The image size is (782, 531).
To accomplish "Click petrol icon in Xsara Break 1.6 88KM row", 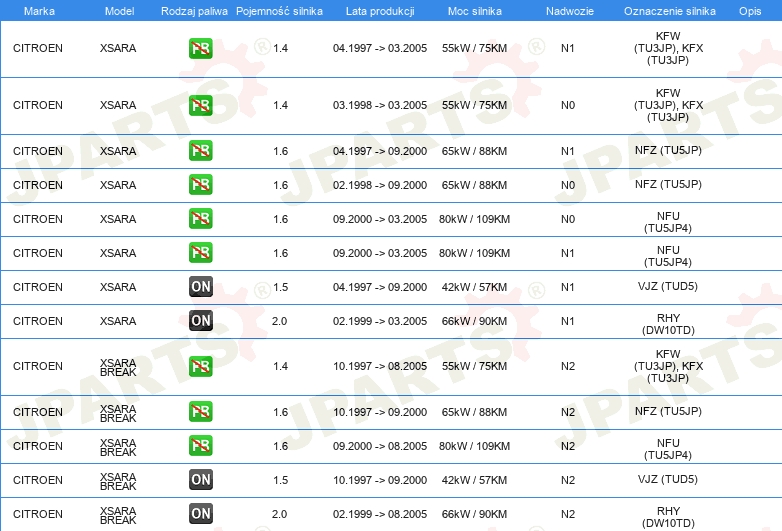I will pos(200,411).
